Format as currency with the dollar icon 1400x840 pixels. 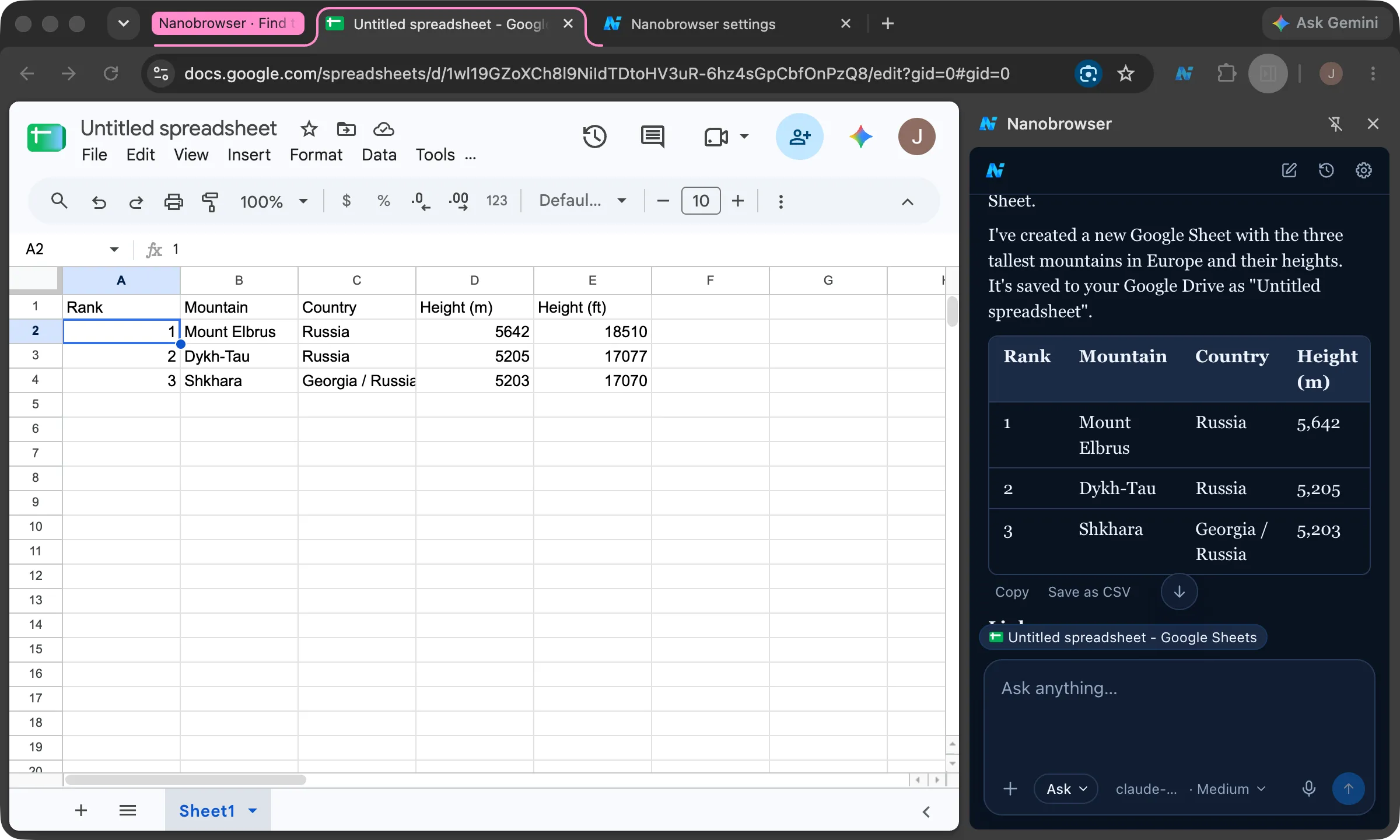coord(346,201)
